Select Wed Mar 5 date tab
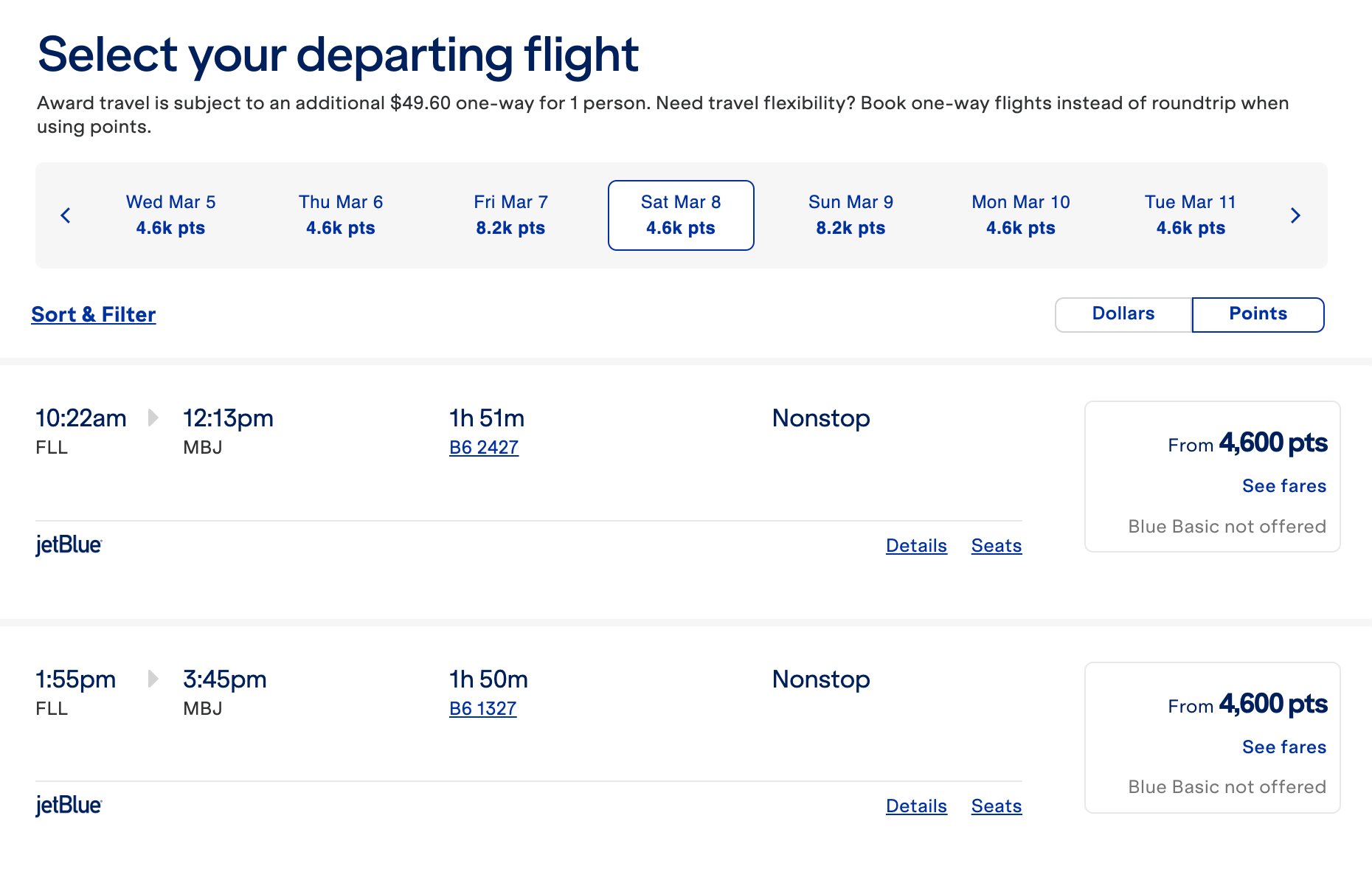Viewport: 1372px width, 869px height. click(170, 215)
